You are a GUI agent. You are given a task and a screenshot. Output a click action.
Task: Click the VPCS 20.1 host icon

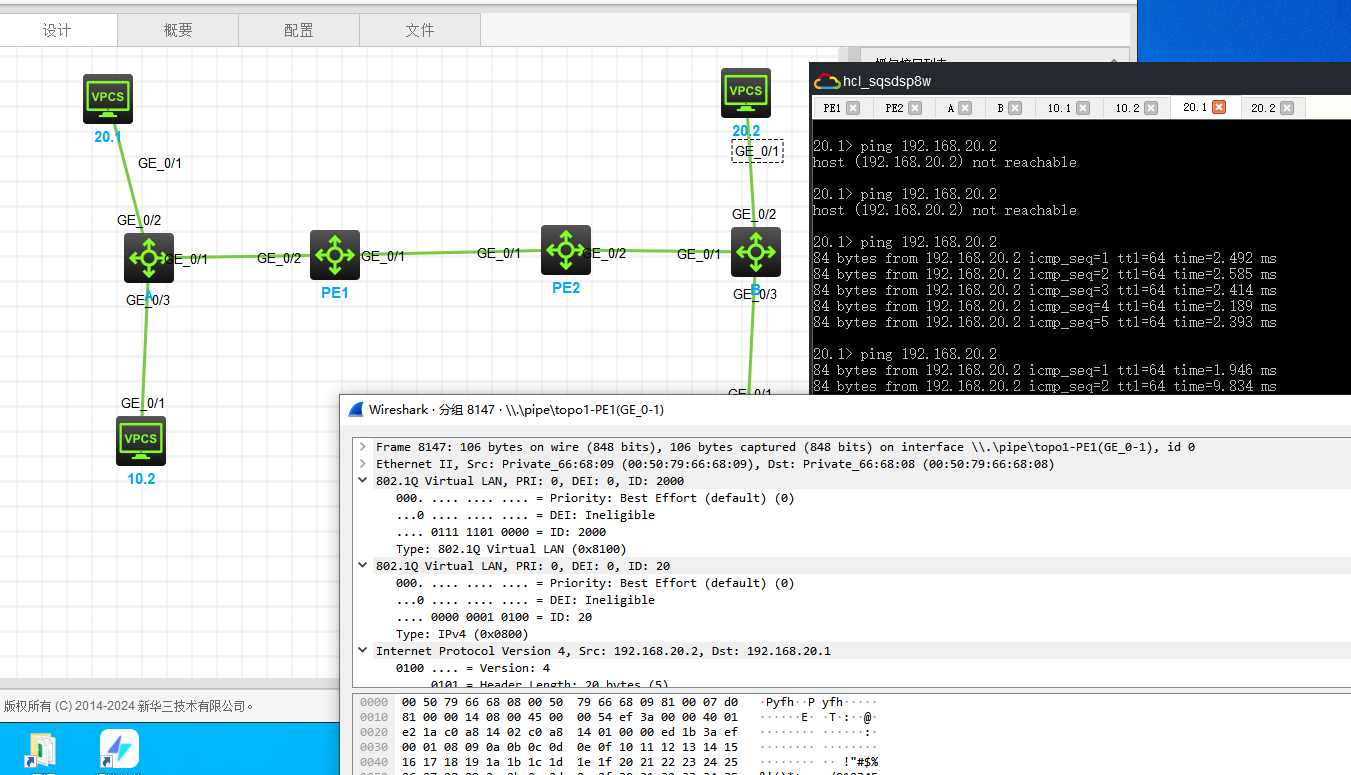108,98
